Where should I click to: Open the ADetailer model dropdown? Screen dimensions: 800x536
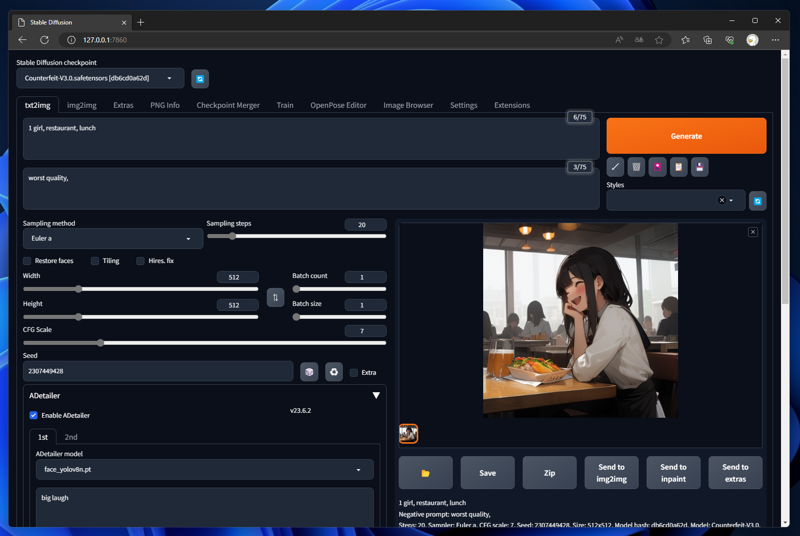[x=205, y=470]
